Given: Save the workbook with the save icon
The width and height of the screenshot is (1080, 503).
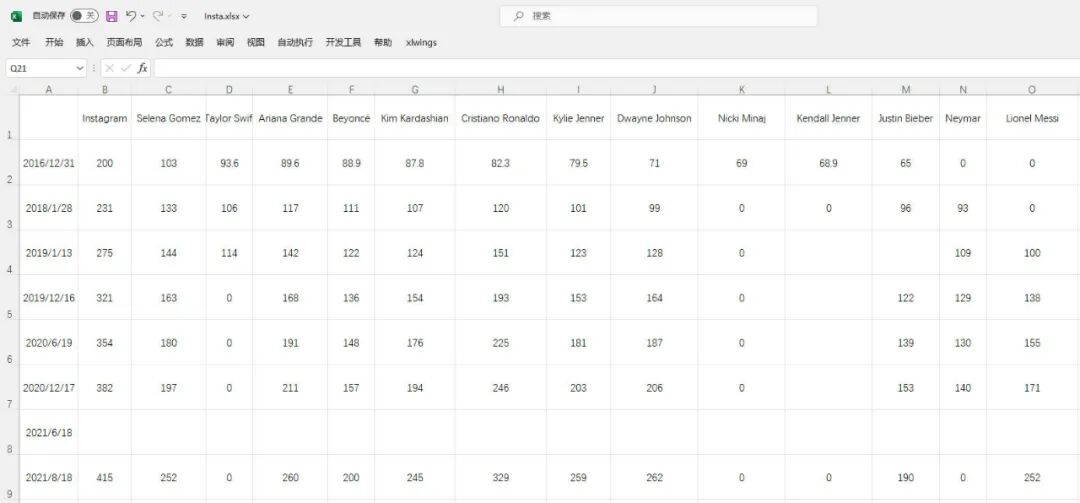Looking at the screenshot, I should point(112,16).
